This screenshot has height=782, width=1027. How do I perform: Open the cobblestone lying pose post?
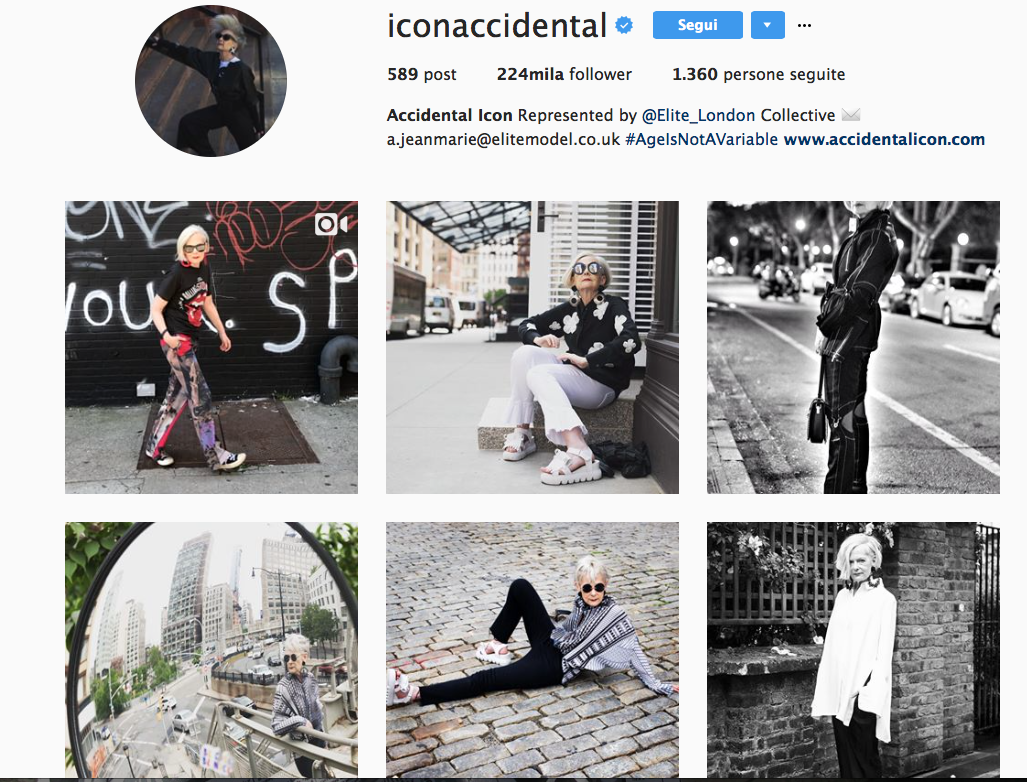532,650
